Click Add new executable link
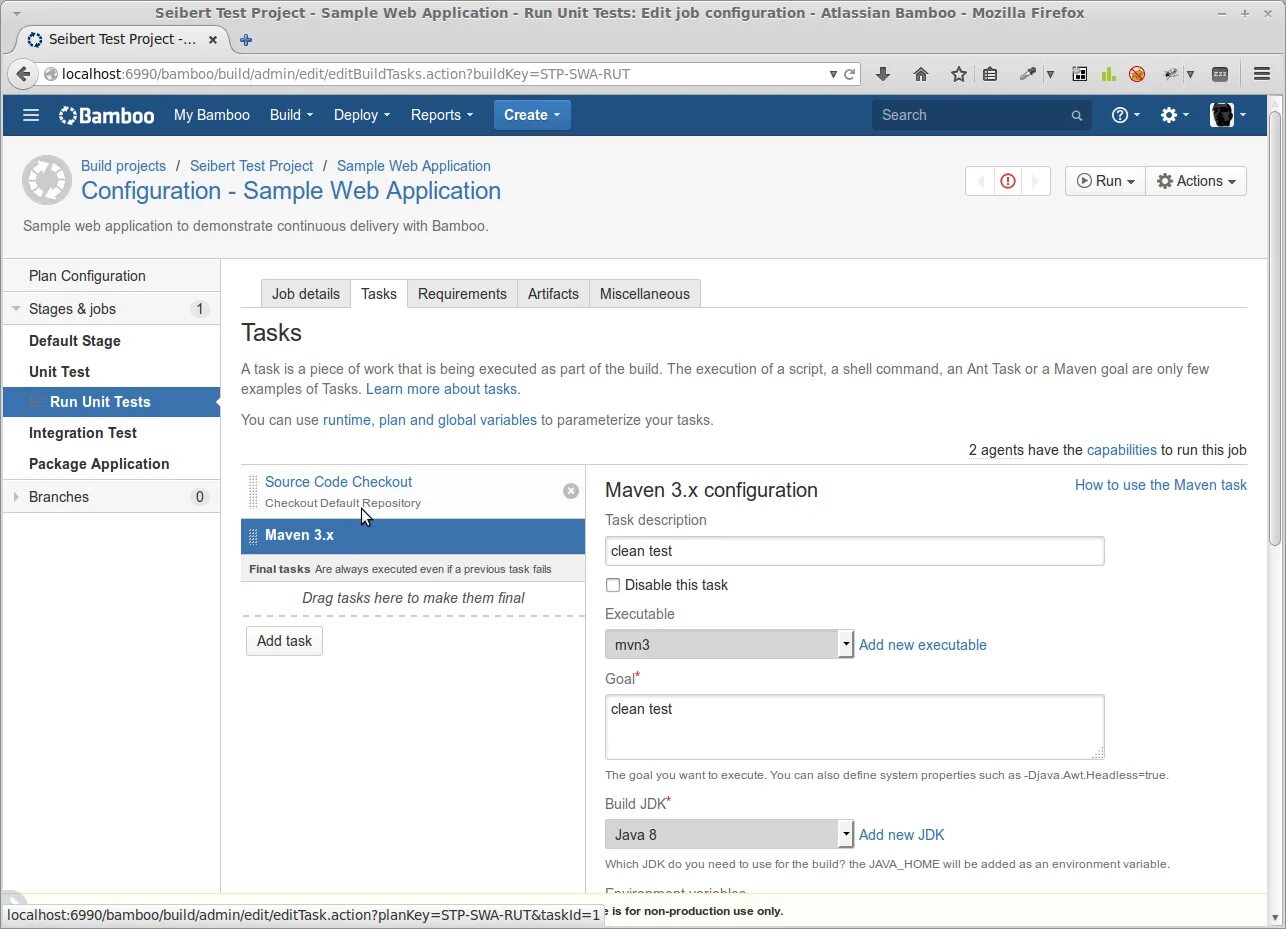Viewport: 1286px width, 929px height. (922, 645)
